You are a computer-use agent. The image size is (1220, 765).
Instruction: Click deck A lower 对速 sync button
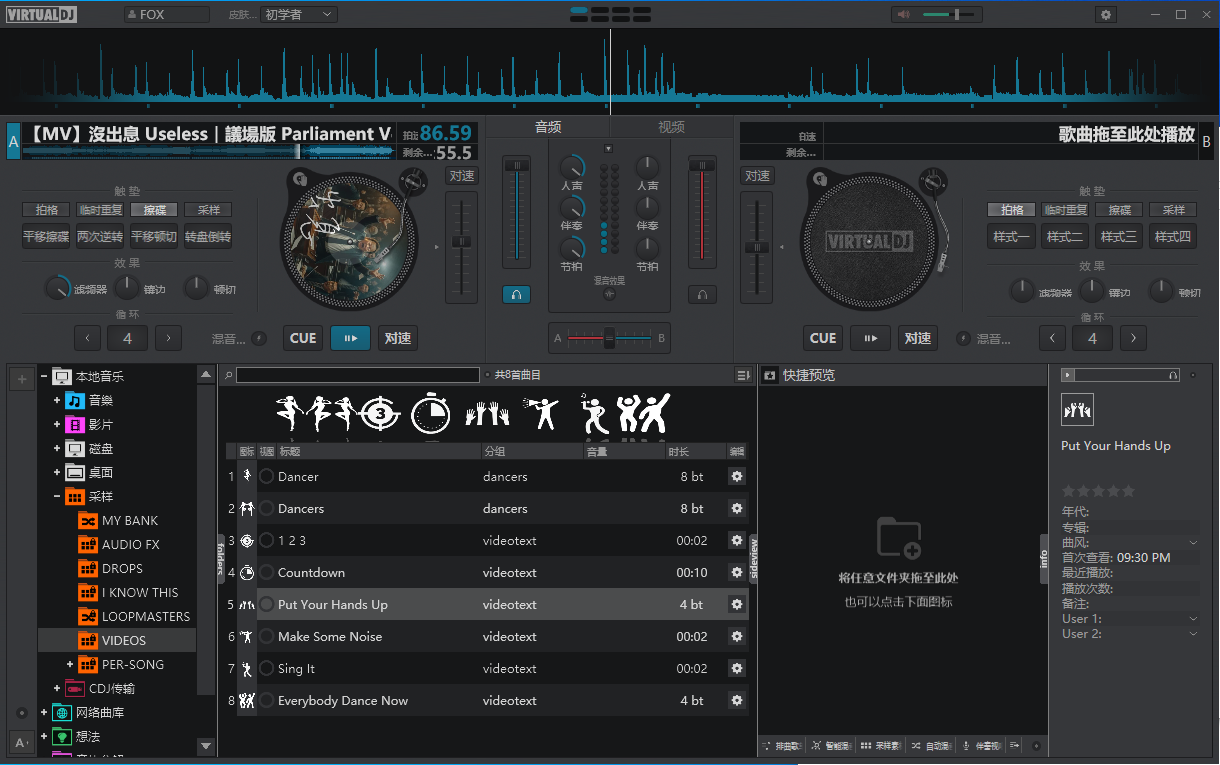click(x=398, y=338)
